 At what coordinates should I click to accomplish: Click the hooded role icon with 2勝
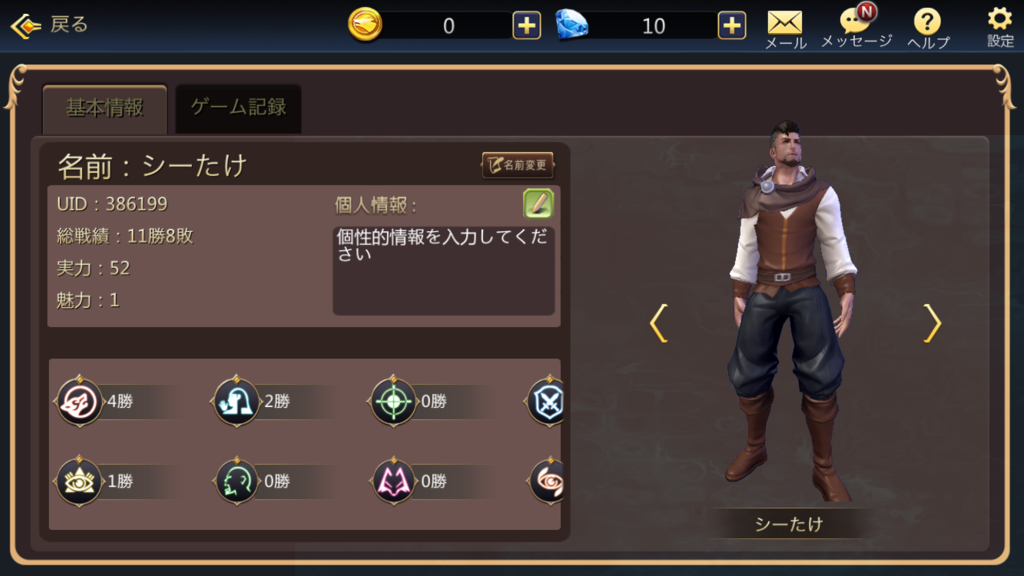click(236, 401)
